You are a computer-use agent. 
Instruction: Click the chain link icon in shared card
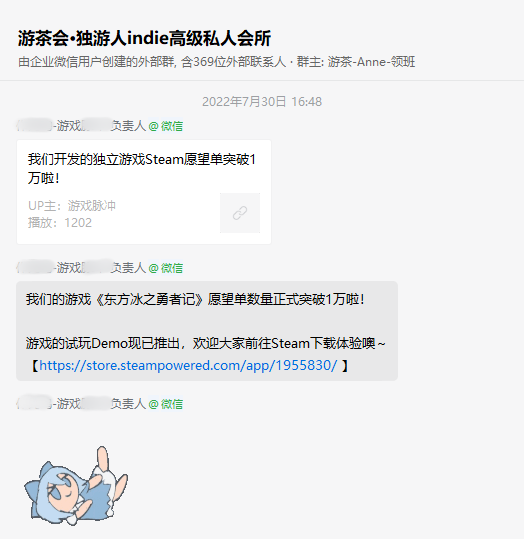[x=240, y=213]
